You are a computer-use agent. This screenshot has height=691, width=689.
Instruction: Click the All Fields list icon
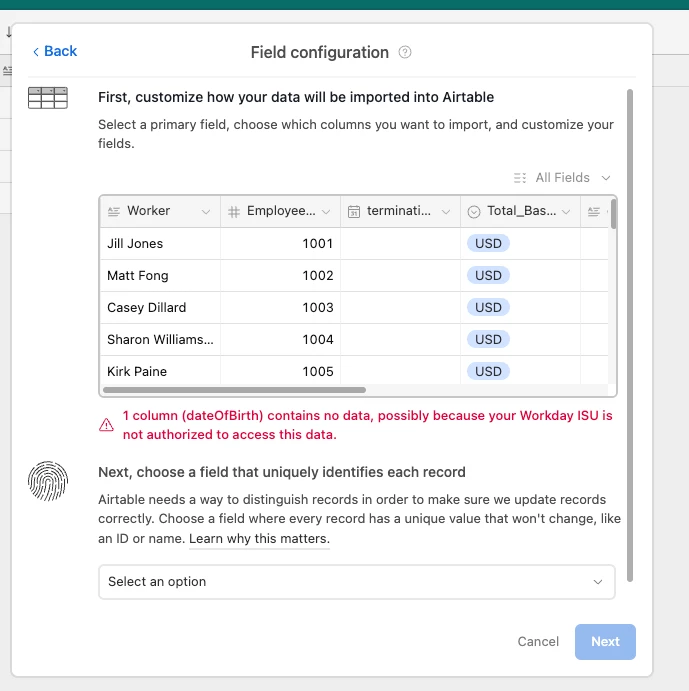pyautogui.click(x=520, y=178)
